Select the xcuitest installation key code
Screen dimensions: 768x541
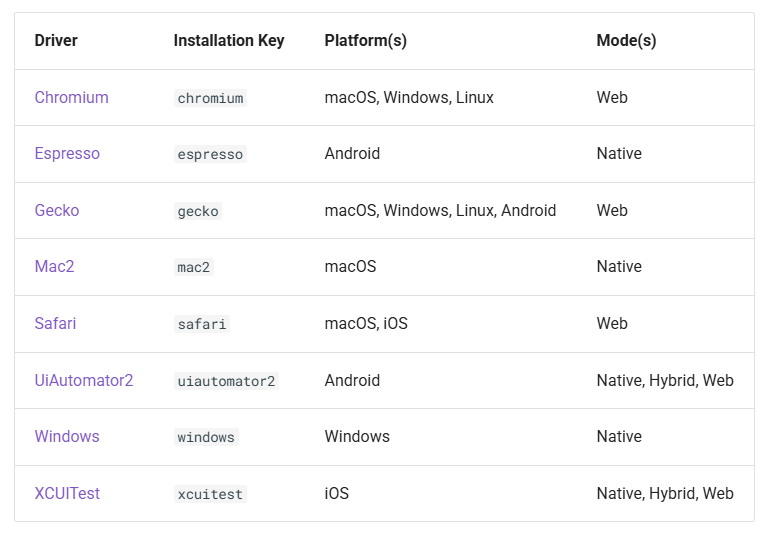click(210, 494)
